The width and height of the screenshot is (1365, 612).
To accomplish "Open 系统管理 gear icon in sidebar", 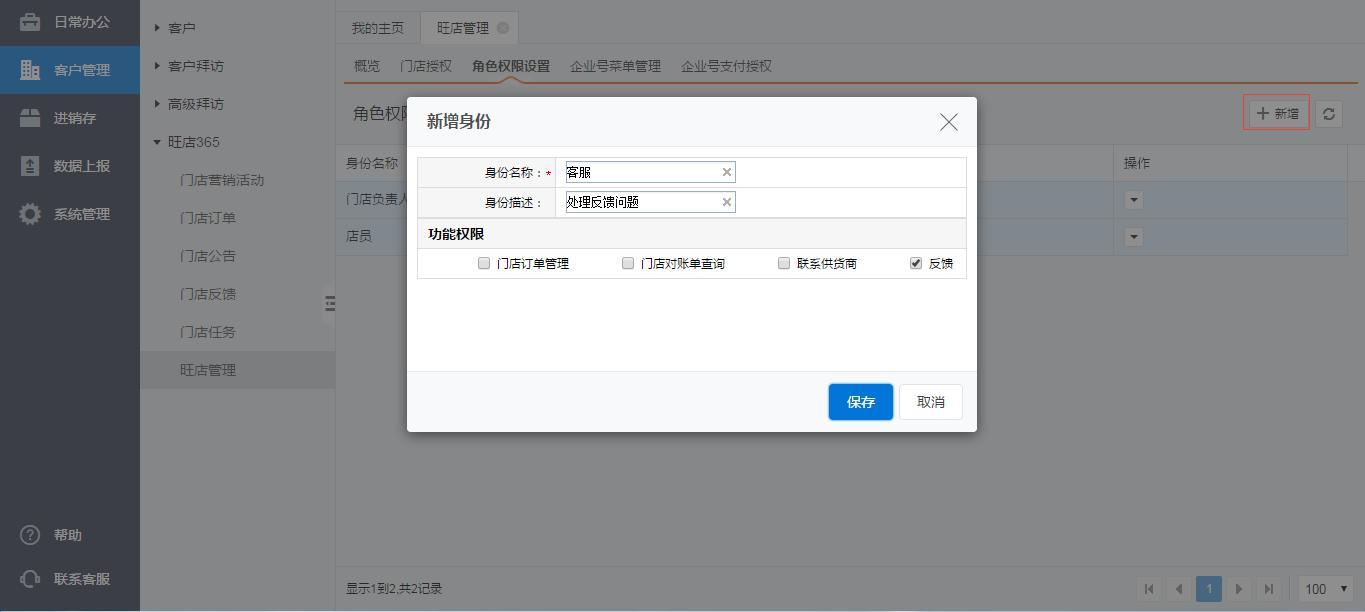I will coord(30,214).
